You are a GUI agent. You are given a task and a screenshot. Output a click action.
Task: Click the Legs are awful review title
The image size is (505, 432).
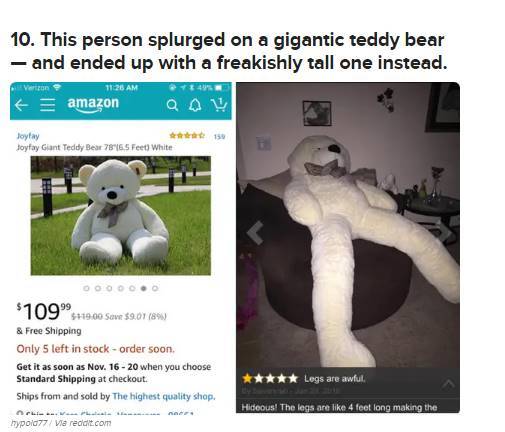pyautogui.click(x=335, y=379)
